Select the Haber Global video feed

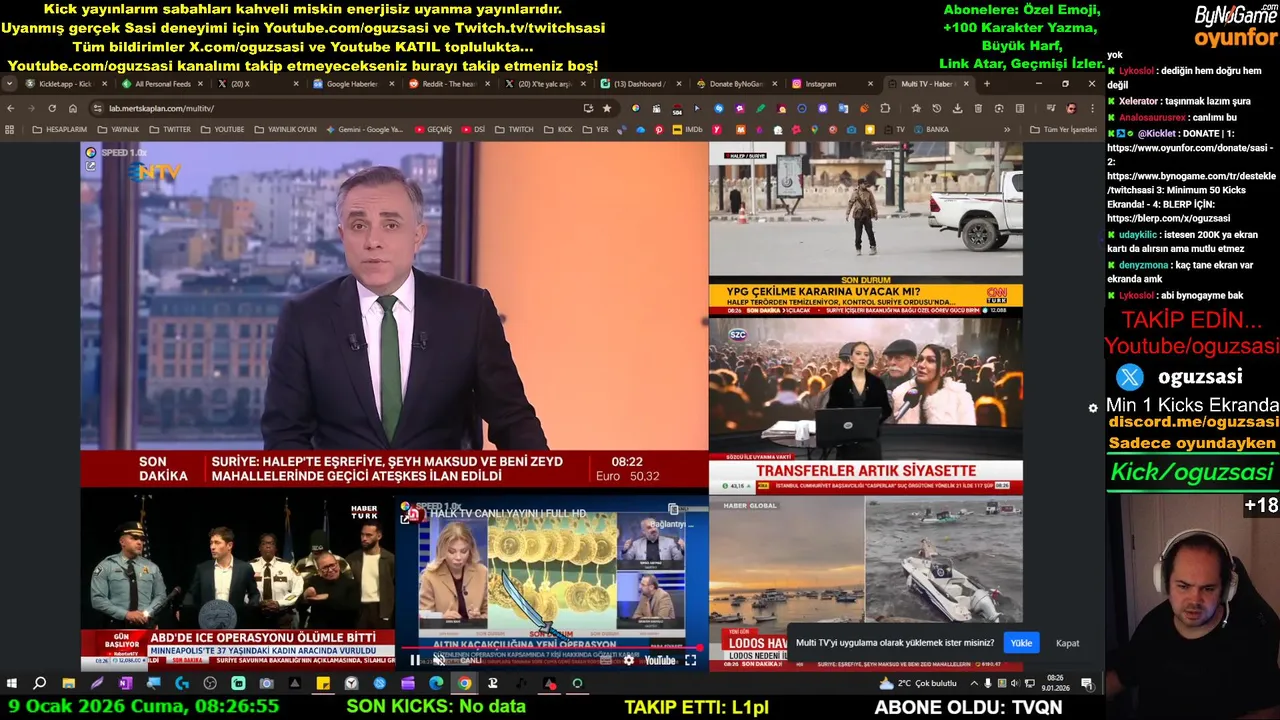866,583
